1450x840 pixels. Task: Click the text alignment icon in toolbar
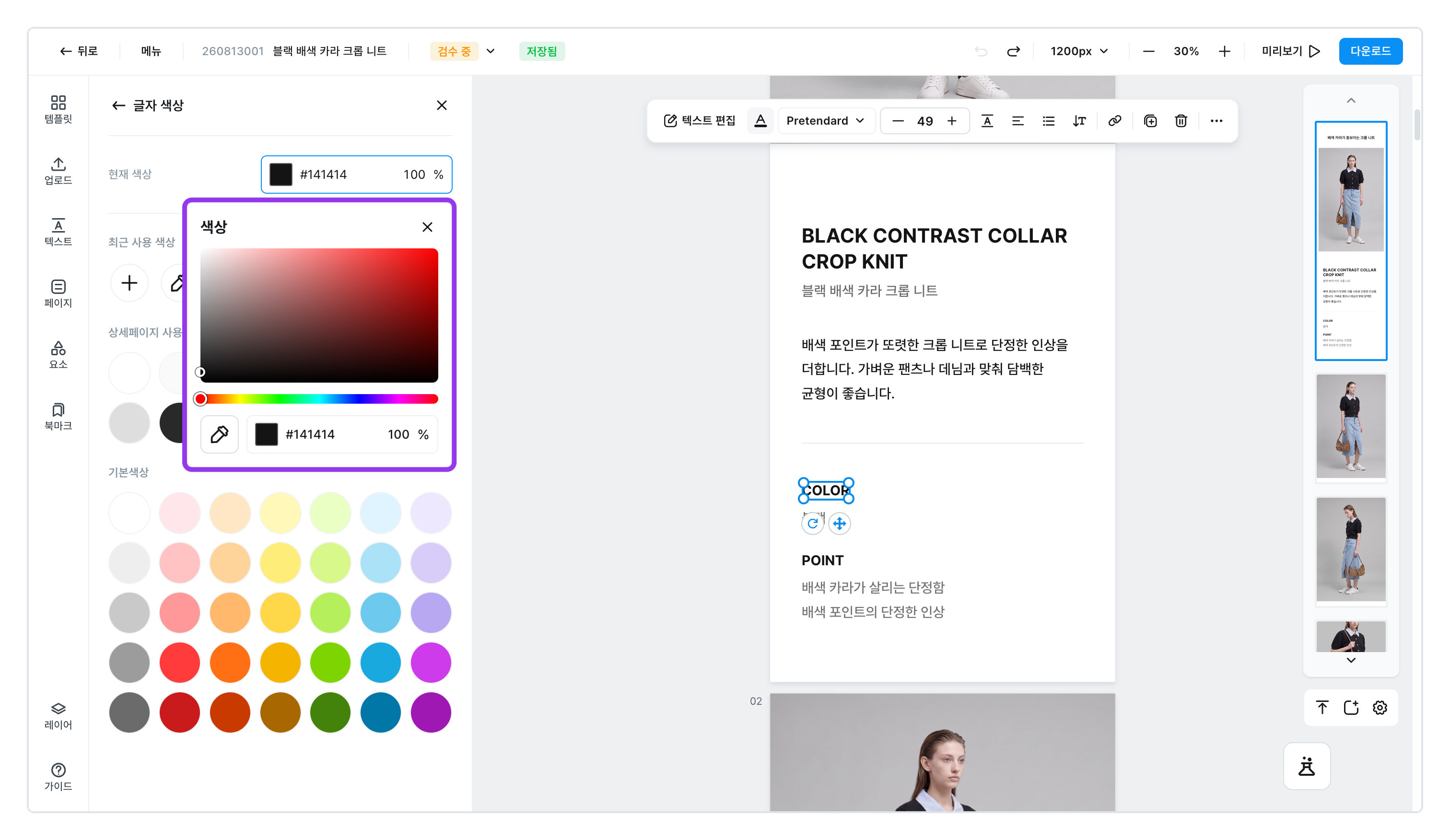tap(1017, 121)
